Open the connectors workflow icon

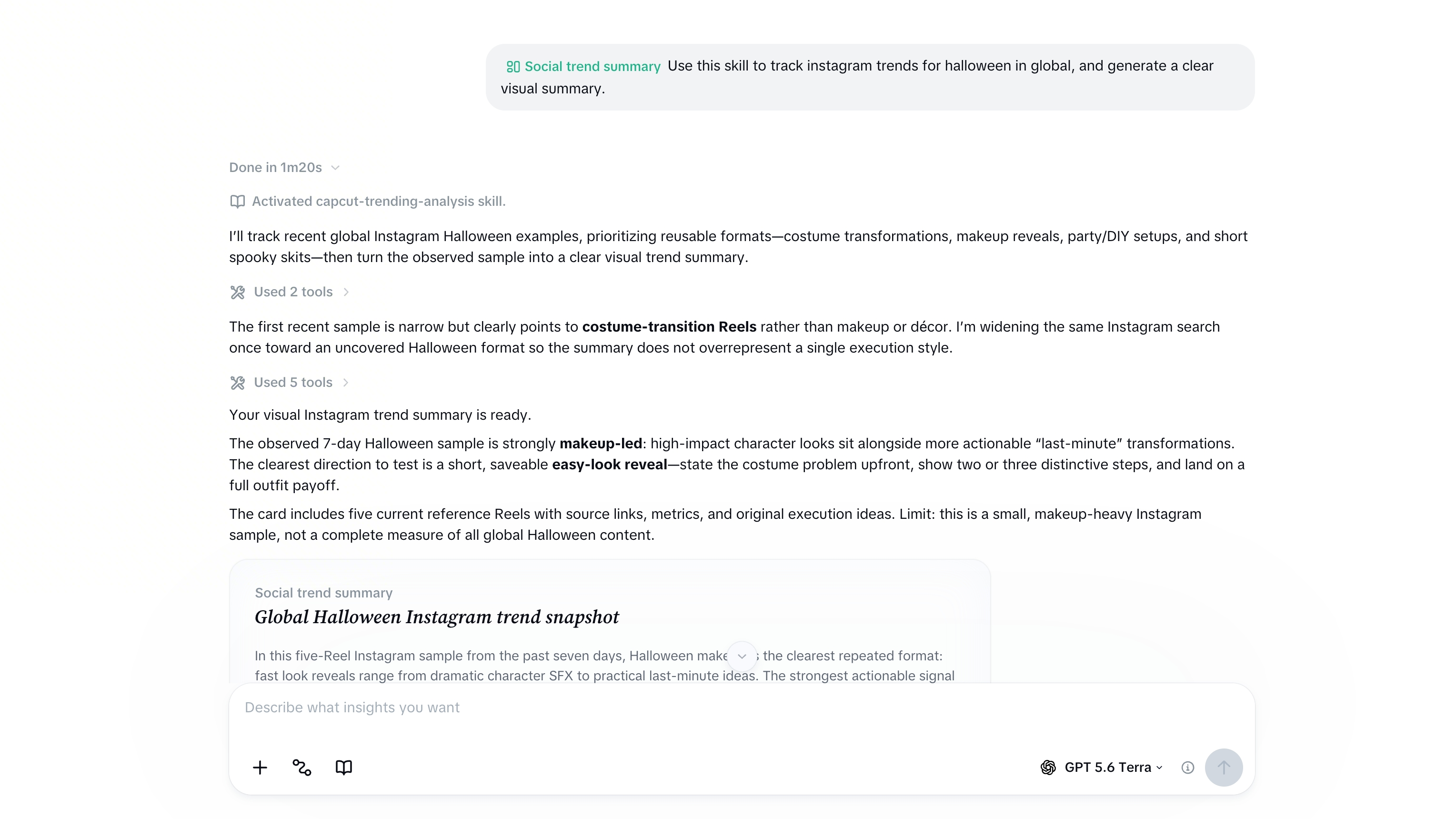point(302,767)
